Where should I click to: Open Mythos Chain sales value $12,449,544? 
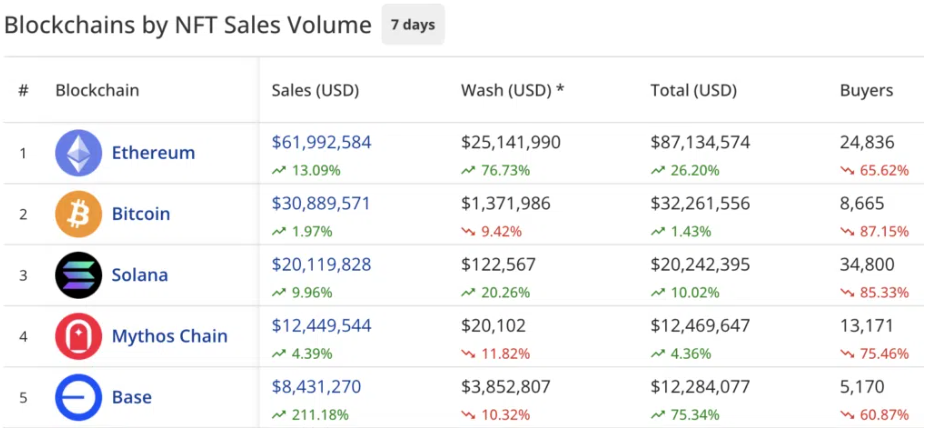[x=321, y=326]
